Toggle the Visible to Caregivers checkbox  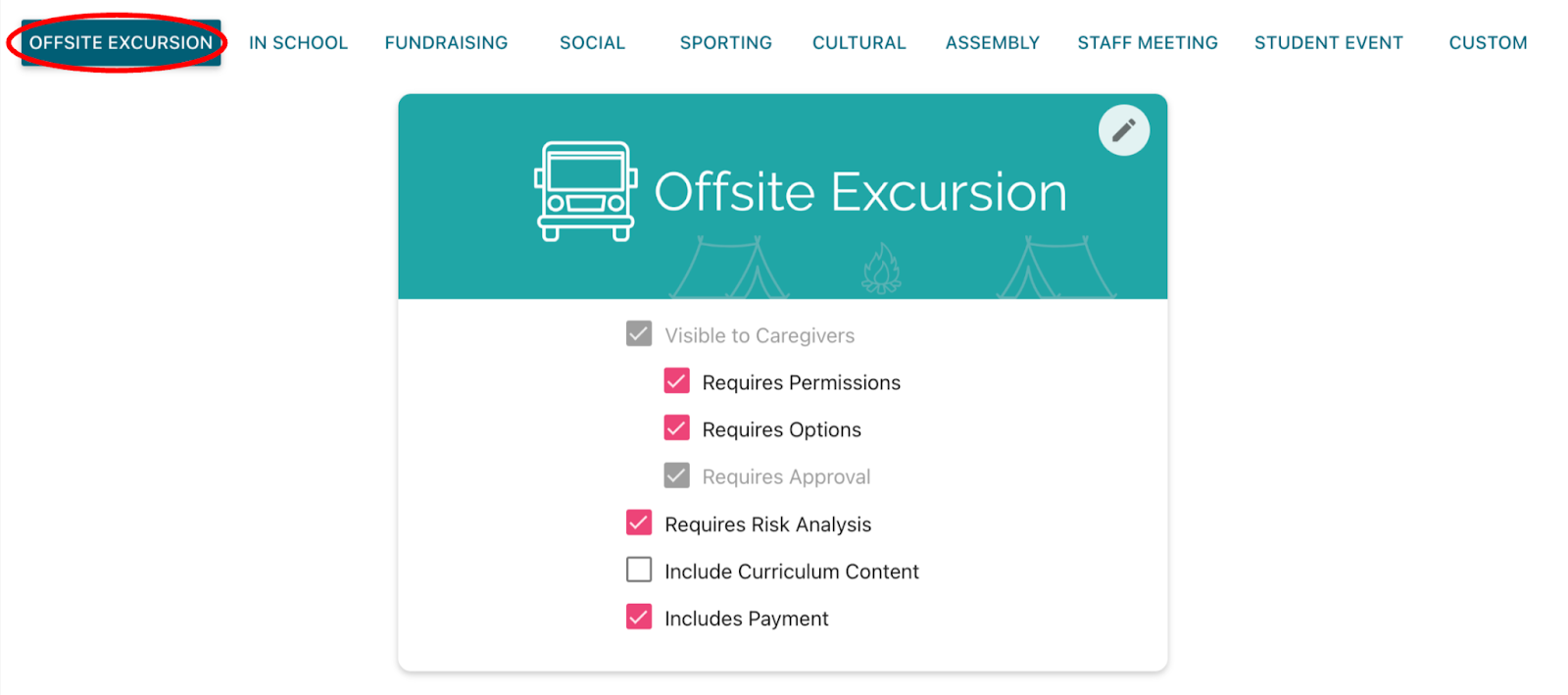tap(639, 334)
